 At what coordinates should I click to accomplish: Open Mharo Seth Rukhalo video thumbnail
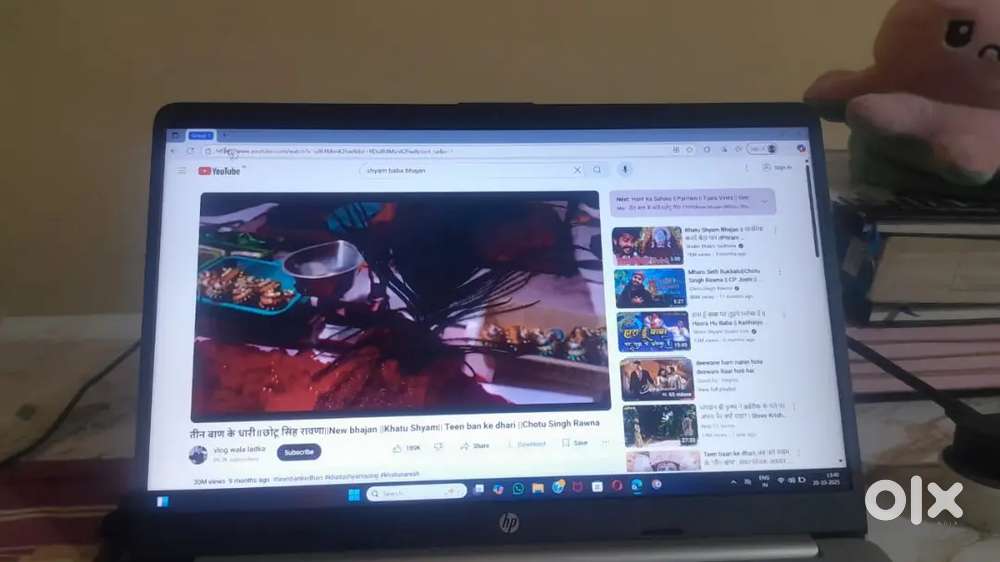click(650, 288)
